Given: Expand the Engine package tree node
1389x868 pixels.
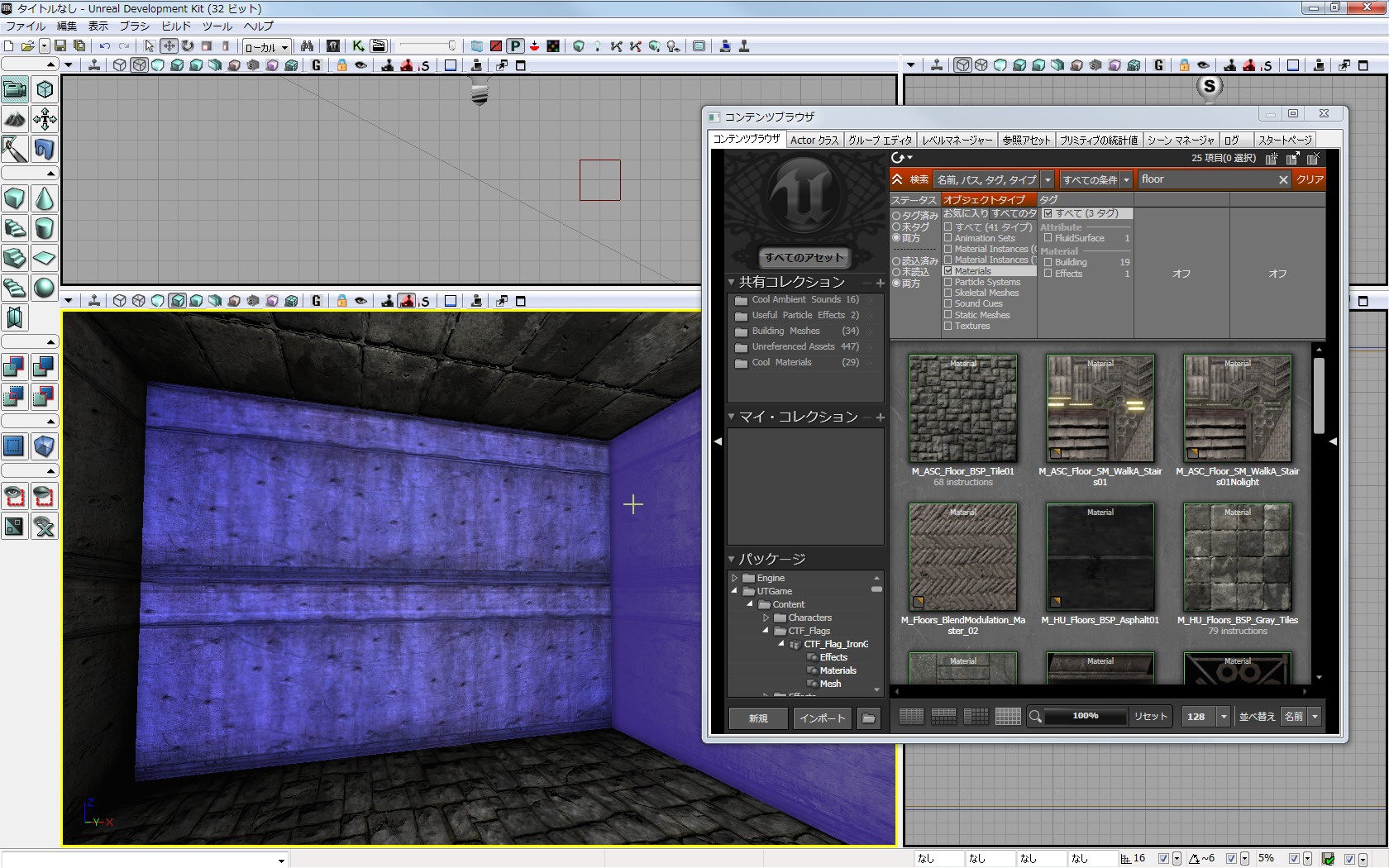Looking at the screenshot, I should point(734,578).
